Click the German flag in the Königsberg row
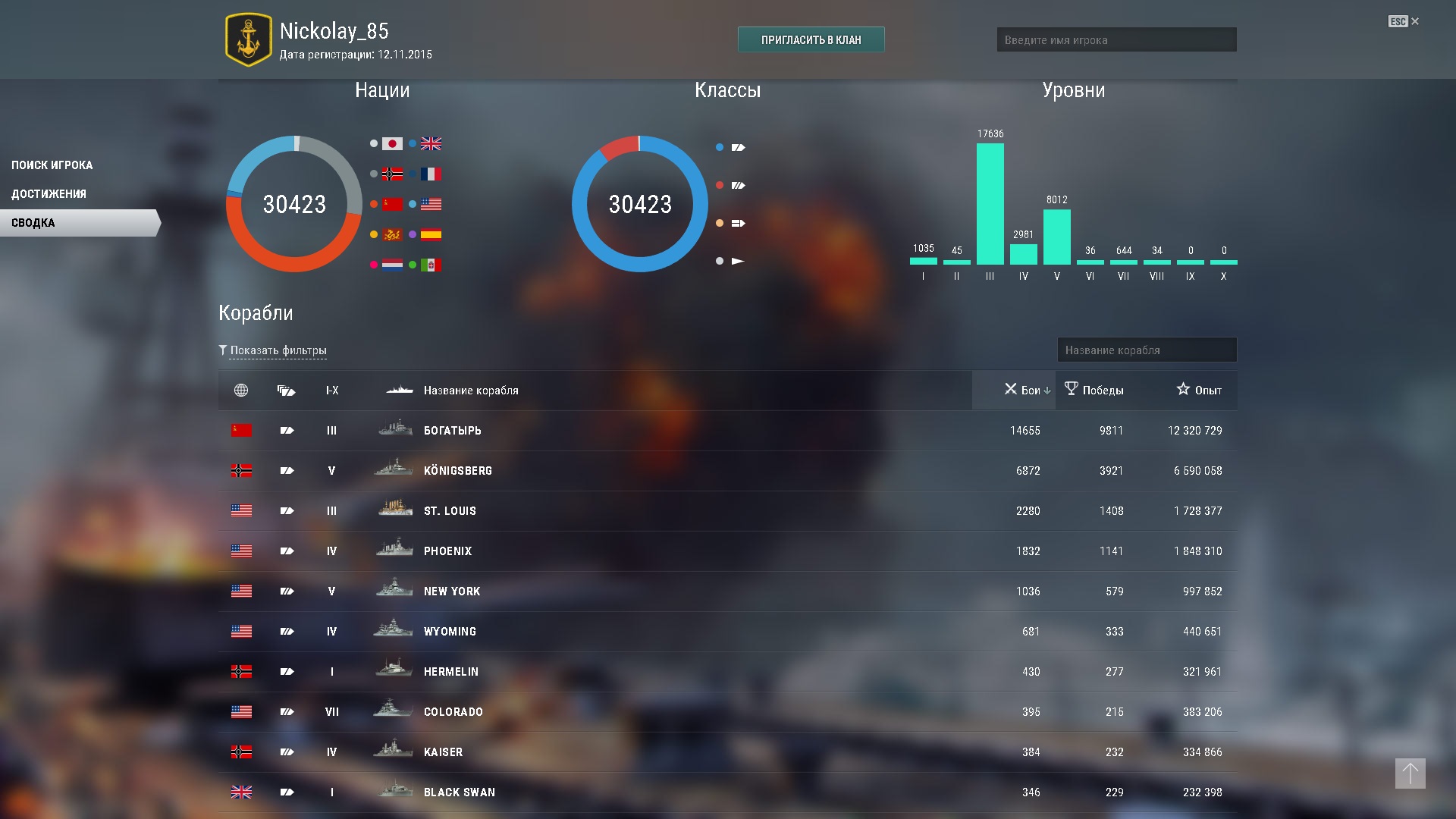1456x819 pixels. pos(241,471)
